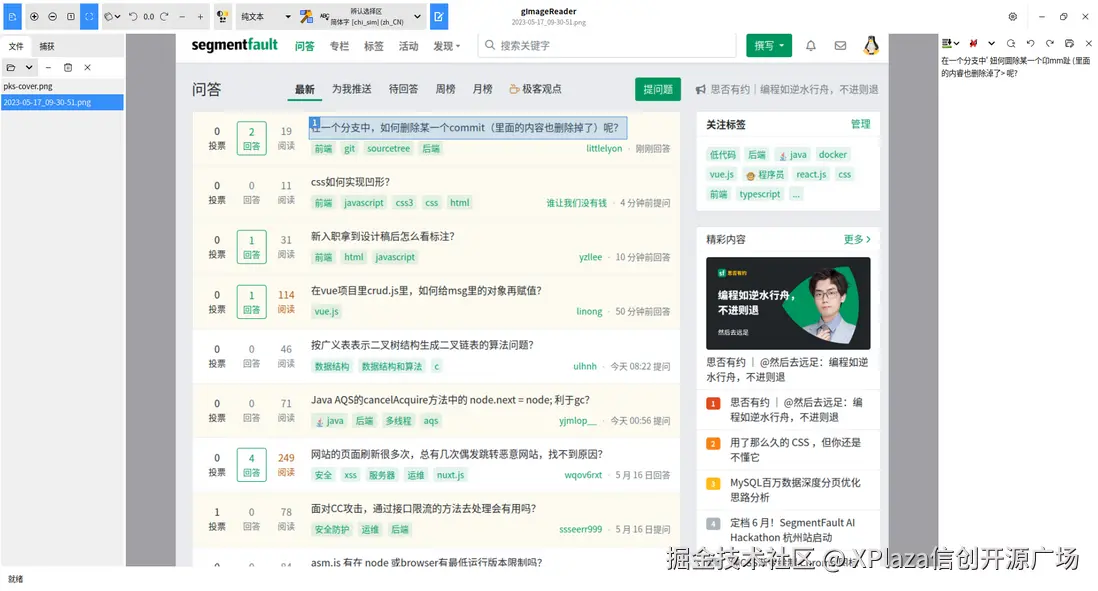Screen dimensions: 1098x591
Task: Open the image controls (brightness/contrast) tool
Action: pyautogui.click(x=222, y=16)
